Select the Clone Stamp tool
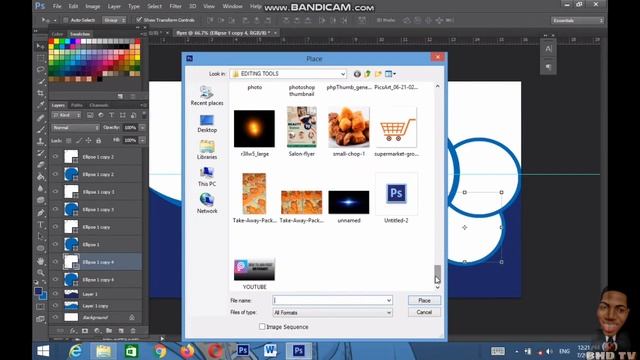Image resolution: width=640 pixels, height=360 pixels. click(x=40, y=142)
